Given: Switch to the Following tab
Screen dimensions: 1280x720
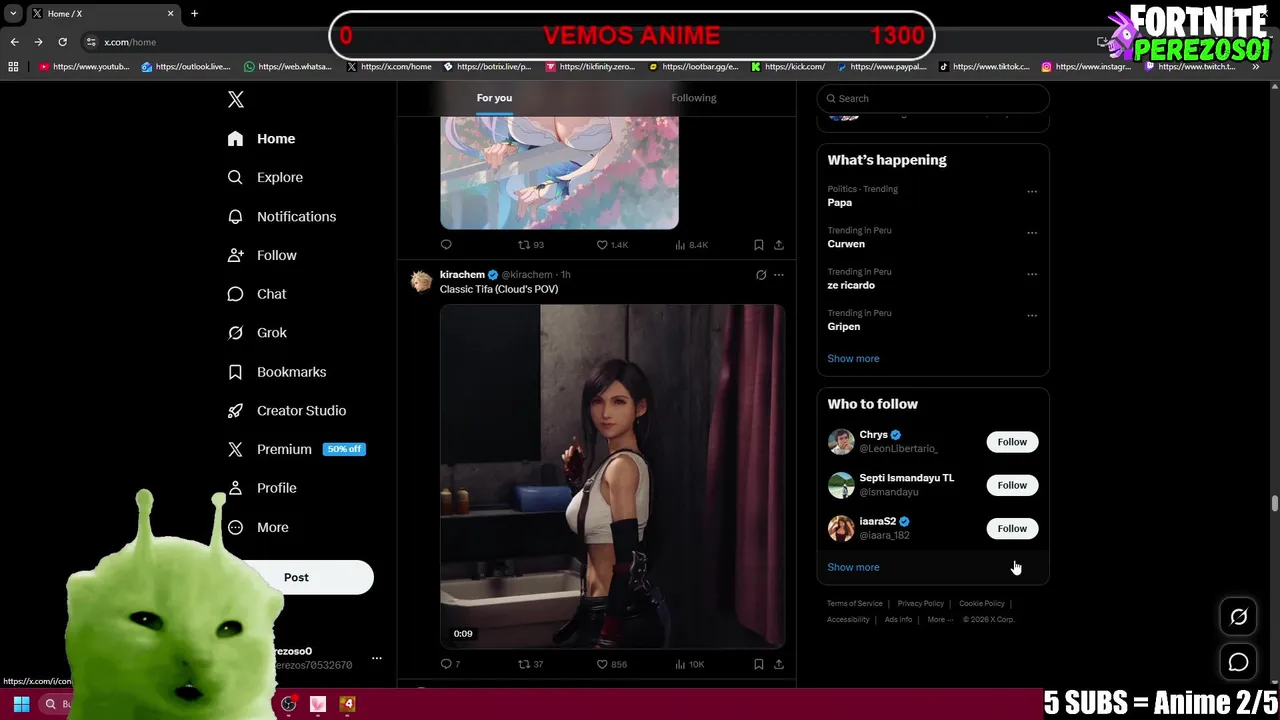Looking at the screenshot, I should [694, 98].
